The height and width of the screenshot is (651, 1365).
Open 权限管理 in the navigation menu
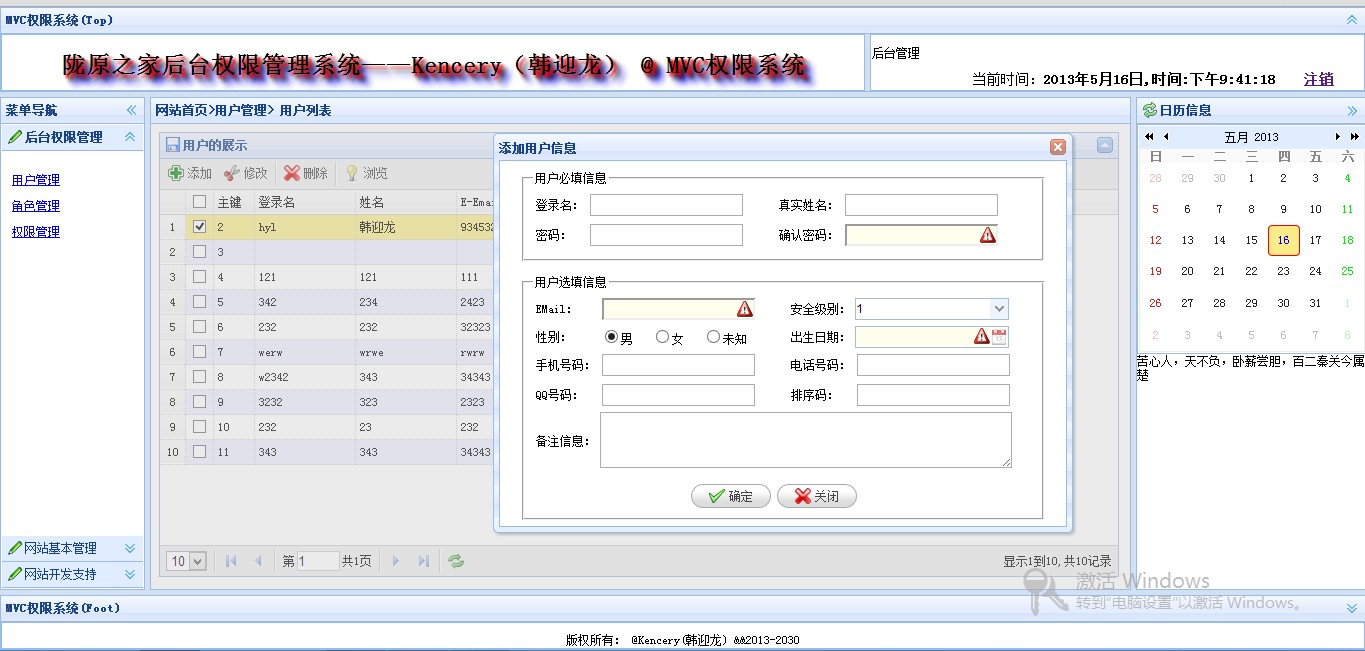[x=36, y=232]
